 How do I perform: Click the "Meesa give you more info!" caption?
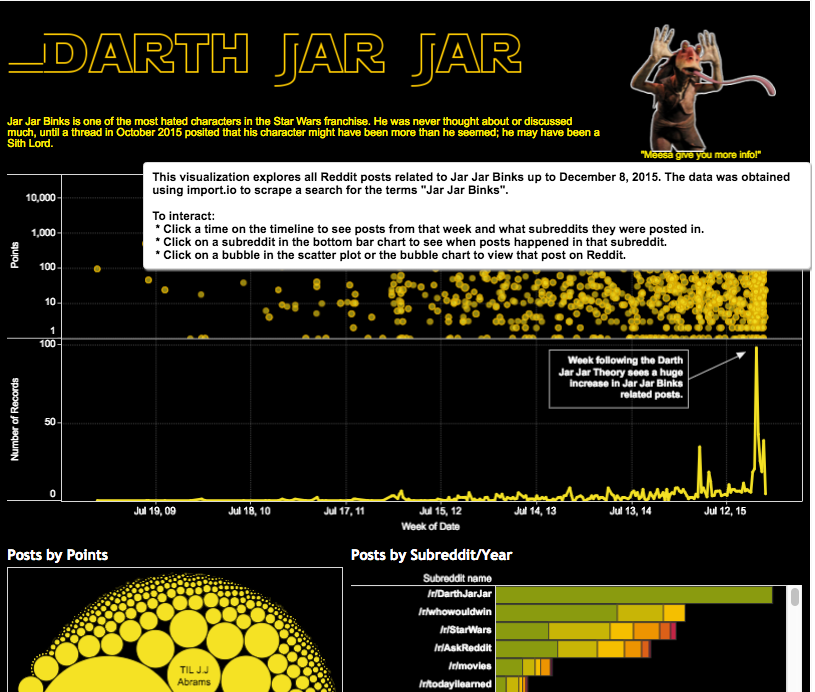tap(700, 155)
